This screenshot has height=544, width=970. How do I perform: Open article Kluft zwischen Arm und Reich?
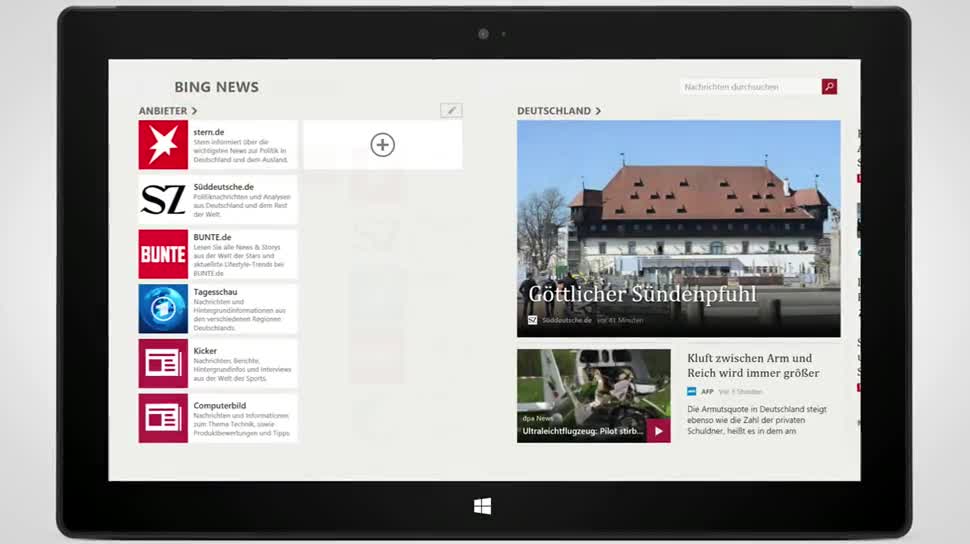click(x=753, y=365)
